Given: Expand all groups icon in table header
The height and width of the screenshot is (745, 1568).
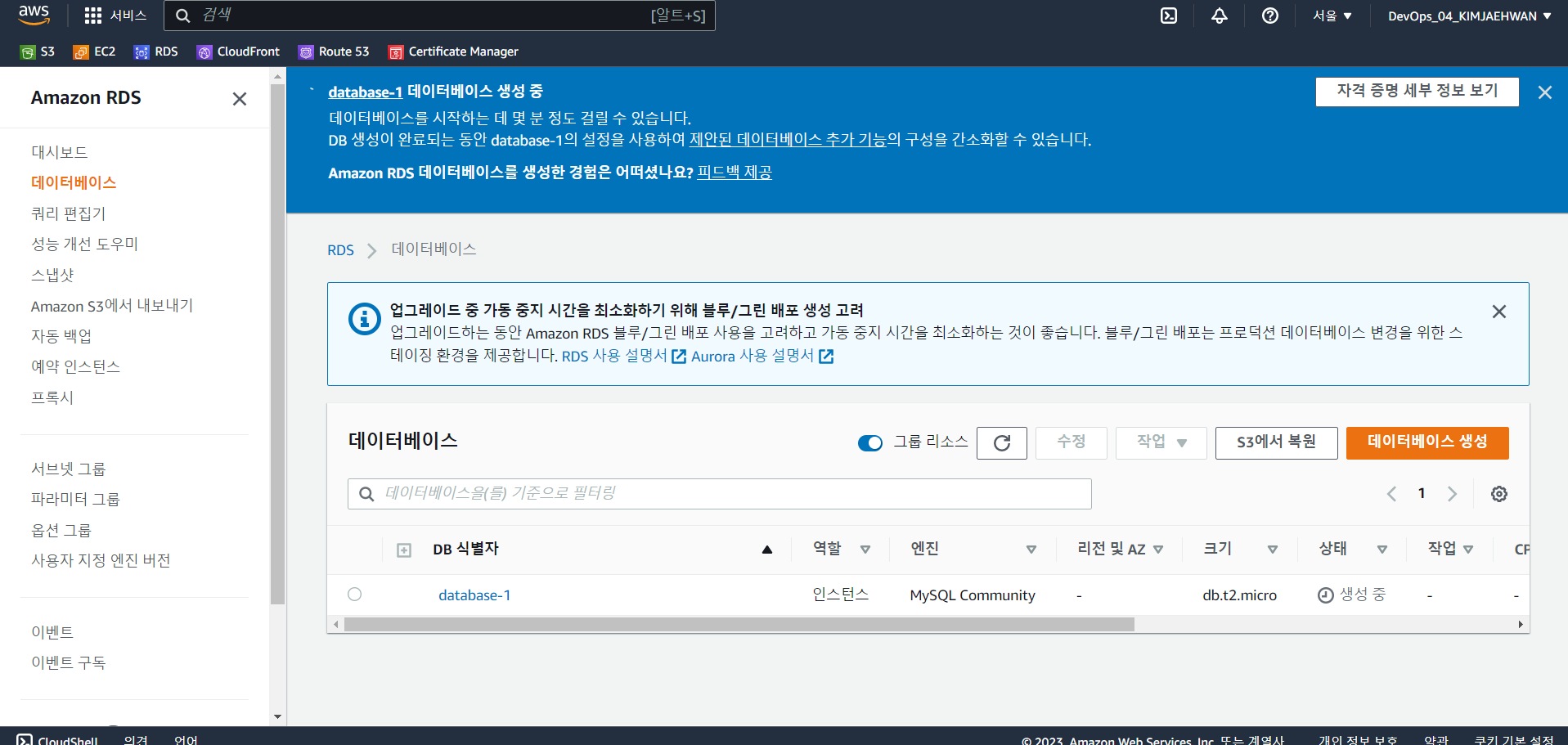Looking at the screenshot, I should pos(404,550).
